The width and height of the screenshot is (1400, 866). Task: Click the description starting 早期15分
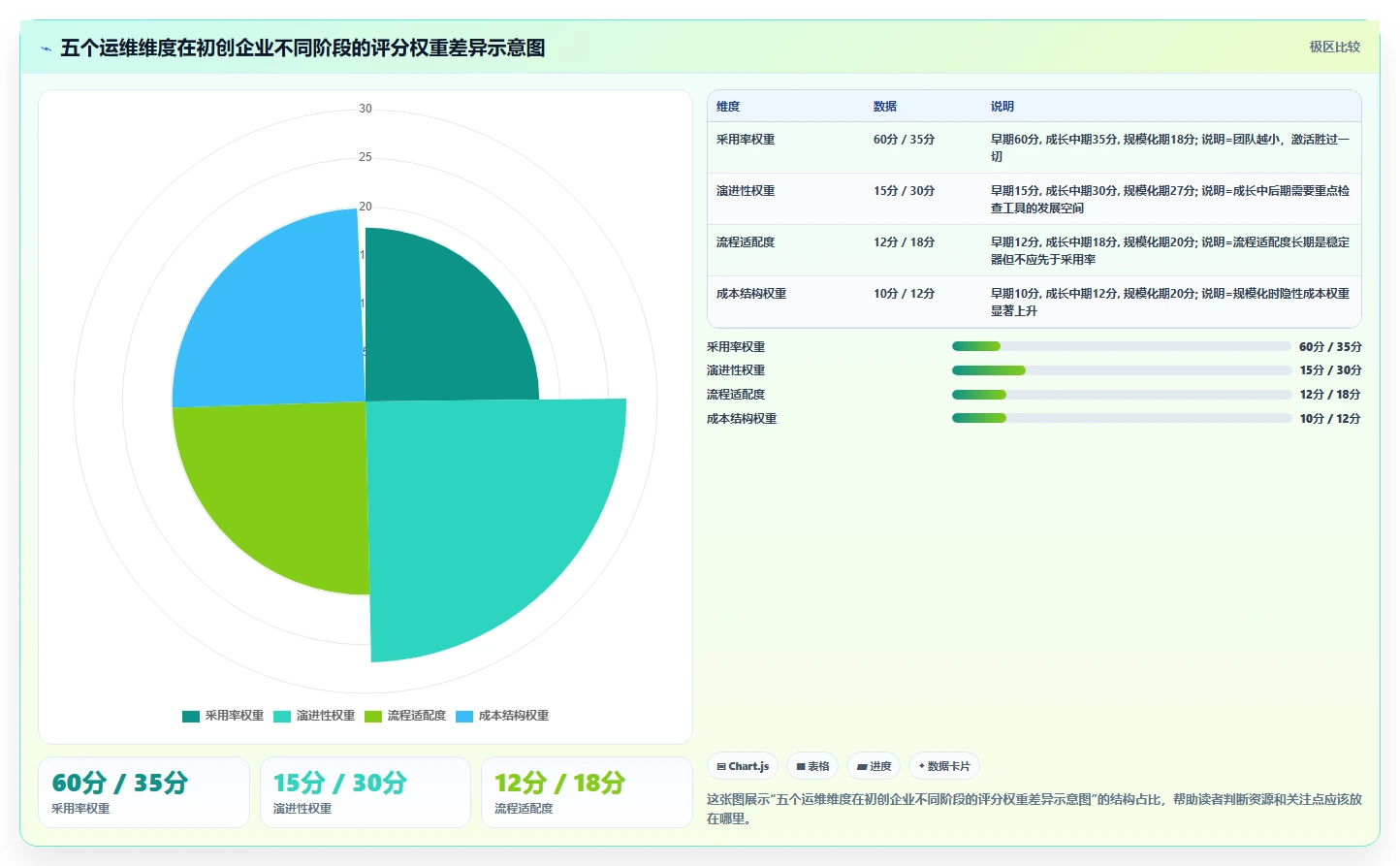click(1170, 199)
